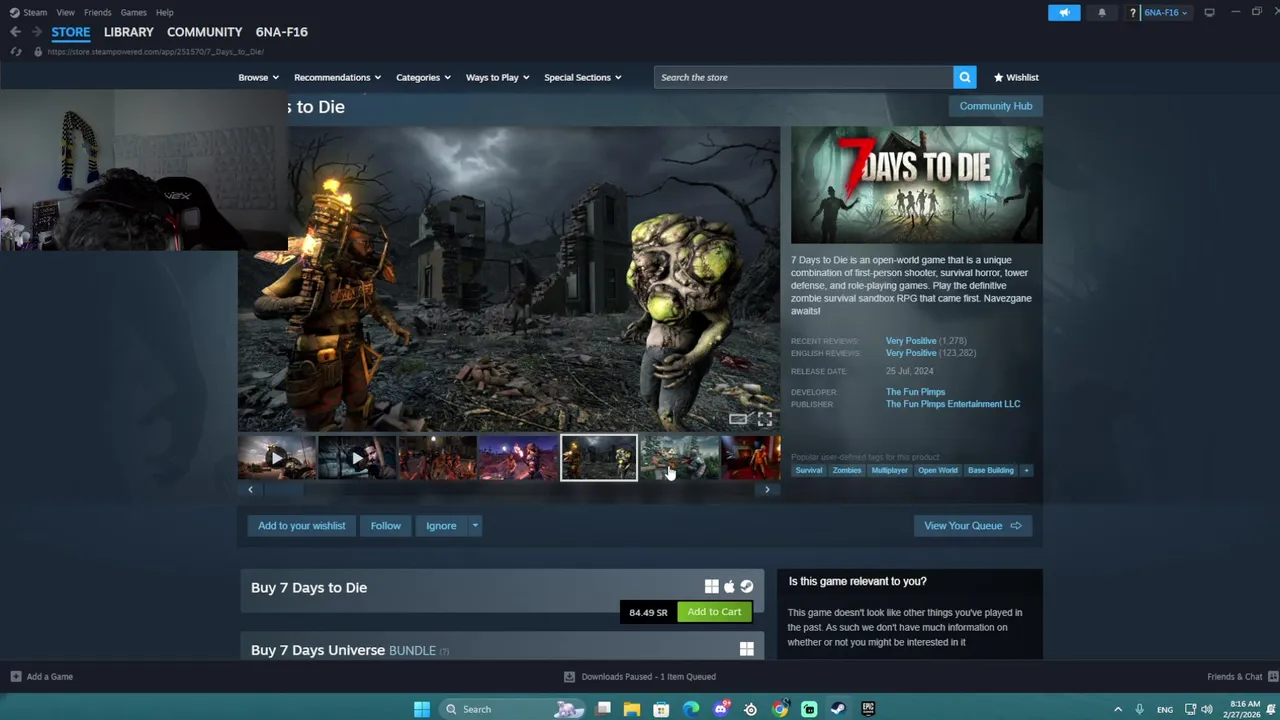Select the second video thumbnail
This screenshot has height=720, width=1280.
(x=357, y=458)
